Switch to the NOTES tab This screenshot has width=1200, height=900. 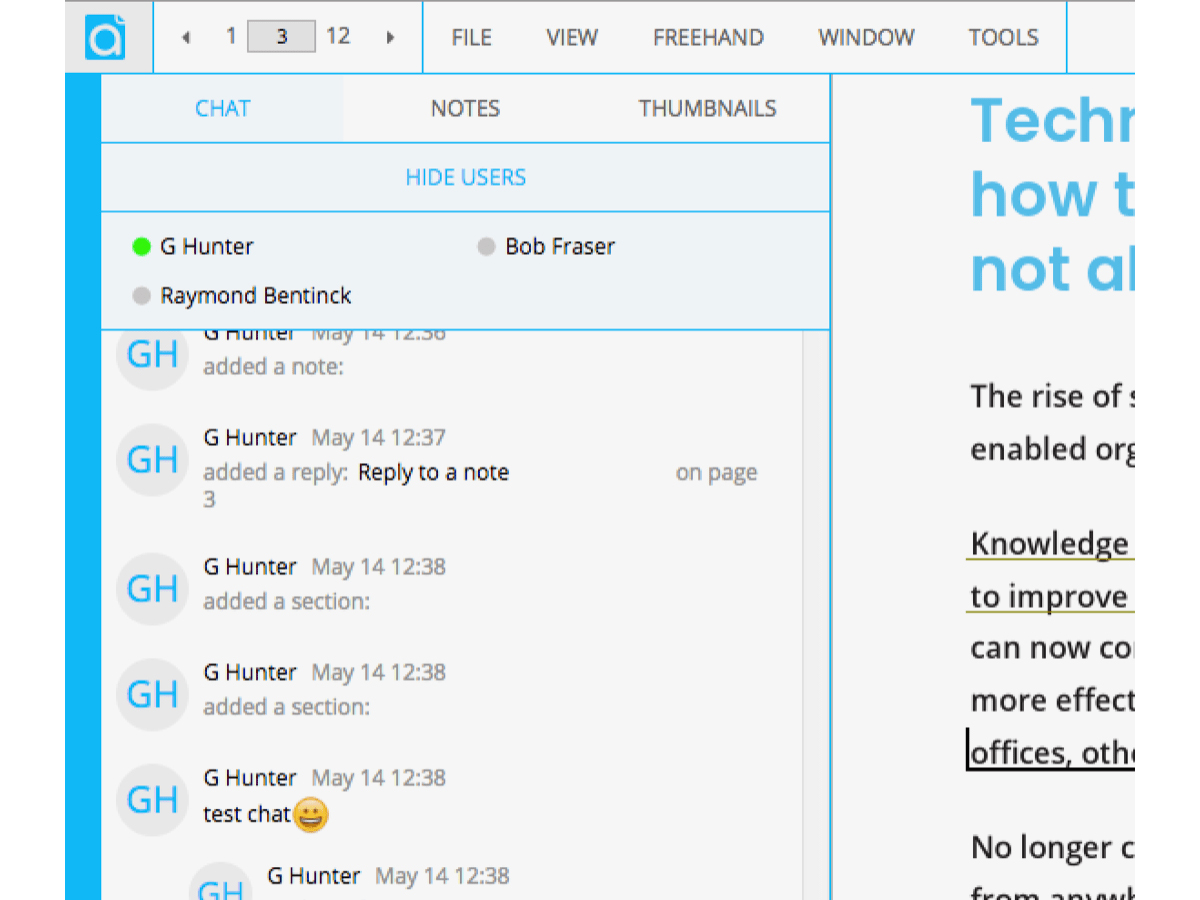pyautogui.click(x=465, y=109)
